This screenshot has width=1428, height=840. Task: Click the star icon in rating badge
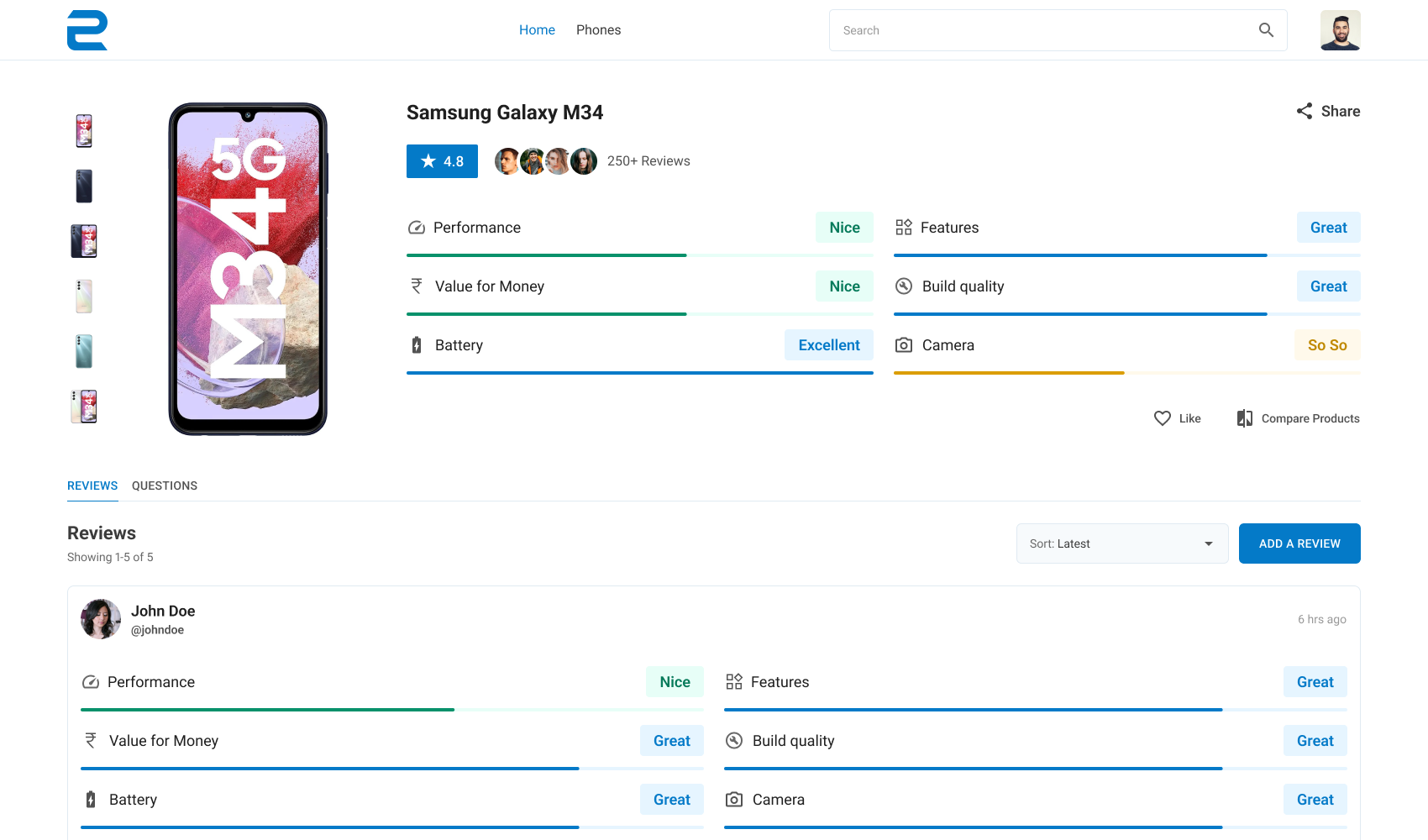click(428, 161)
